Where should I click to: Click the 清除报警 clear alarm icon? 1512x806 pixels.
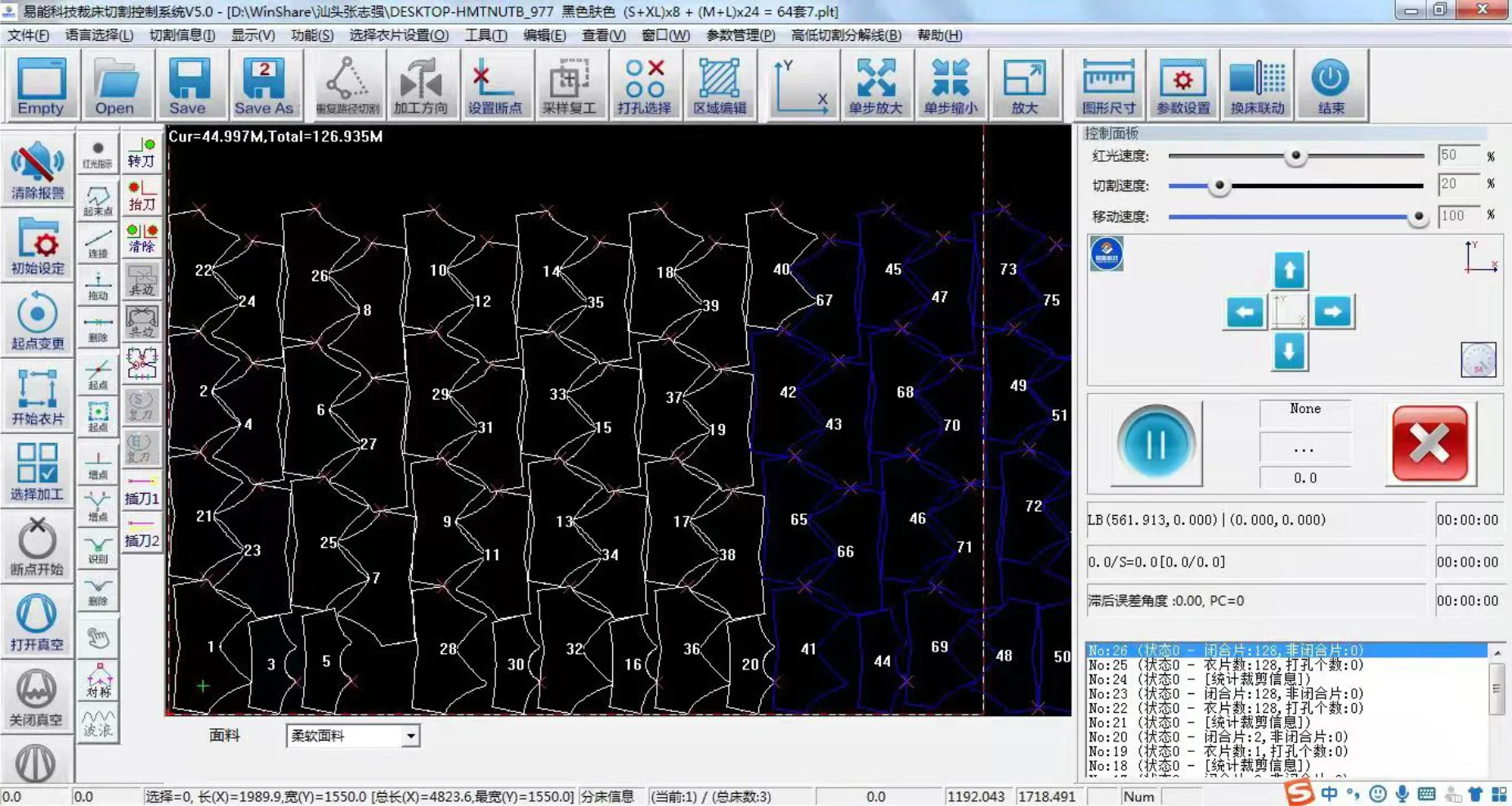[x=38, y=170]
